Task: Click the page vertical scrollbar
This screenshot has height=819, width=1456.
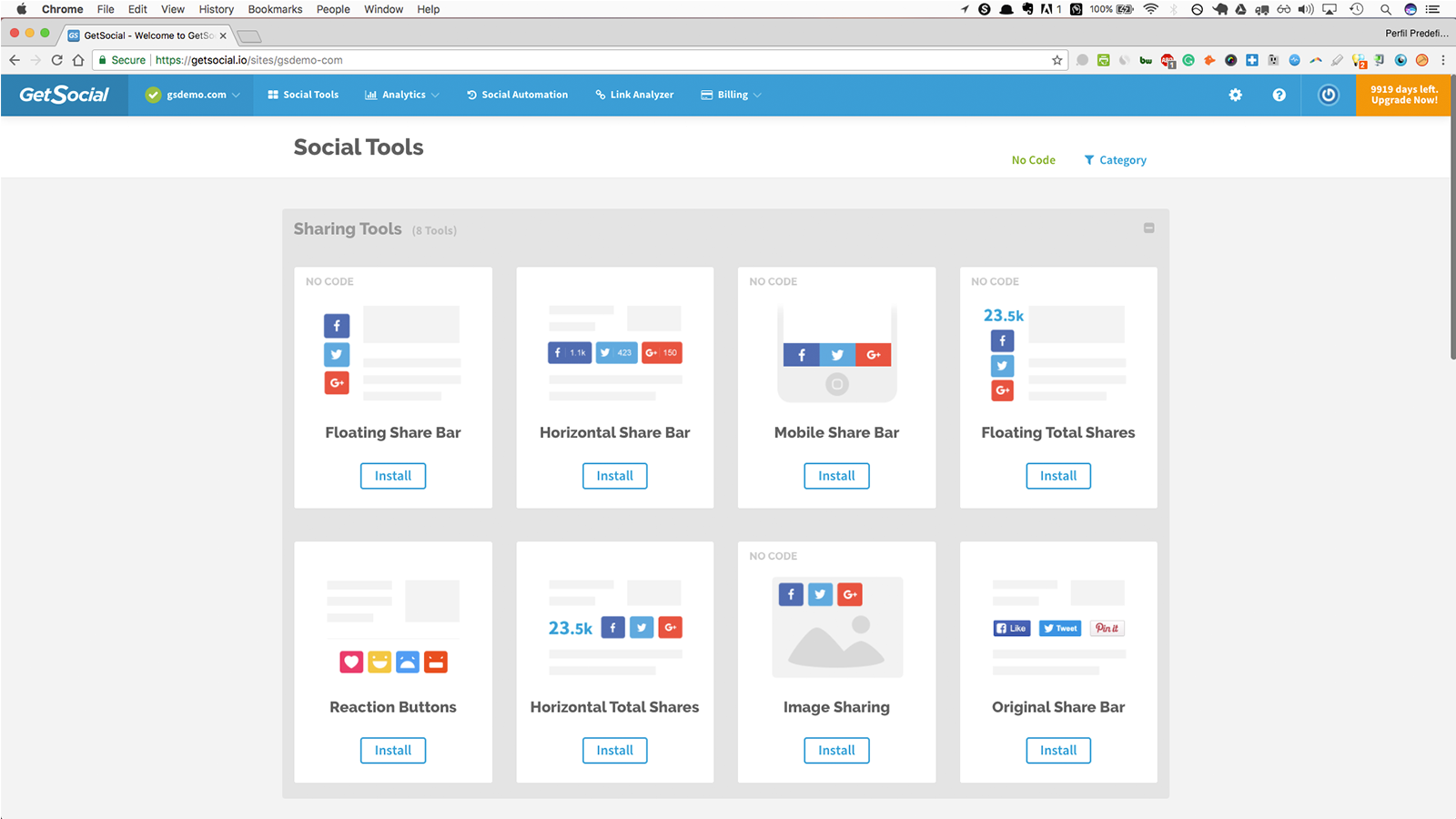Action: click(x=1453, y=218)
